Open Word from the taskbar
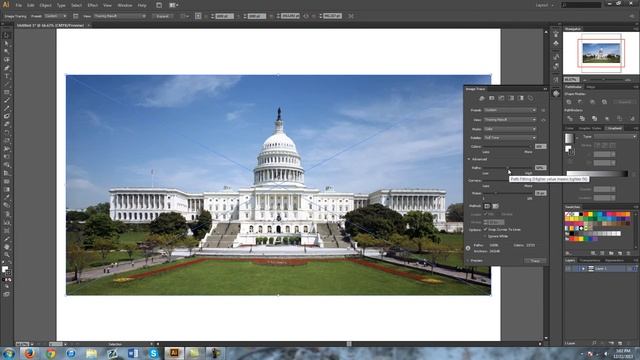This screenshot has width=640, height=360. (x=133, y=353)
